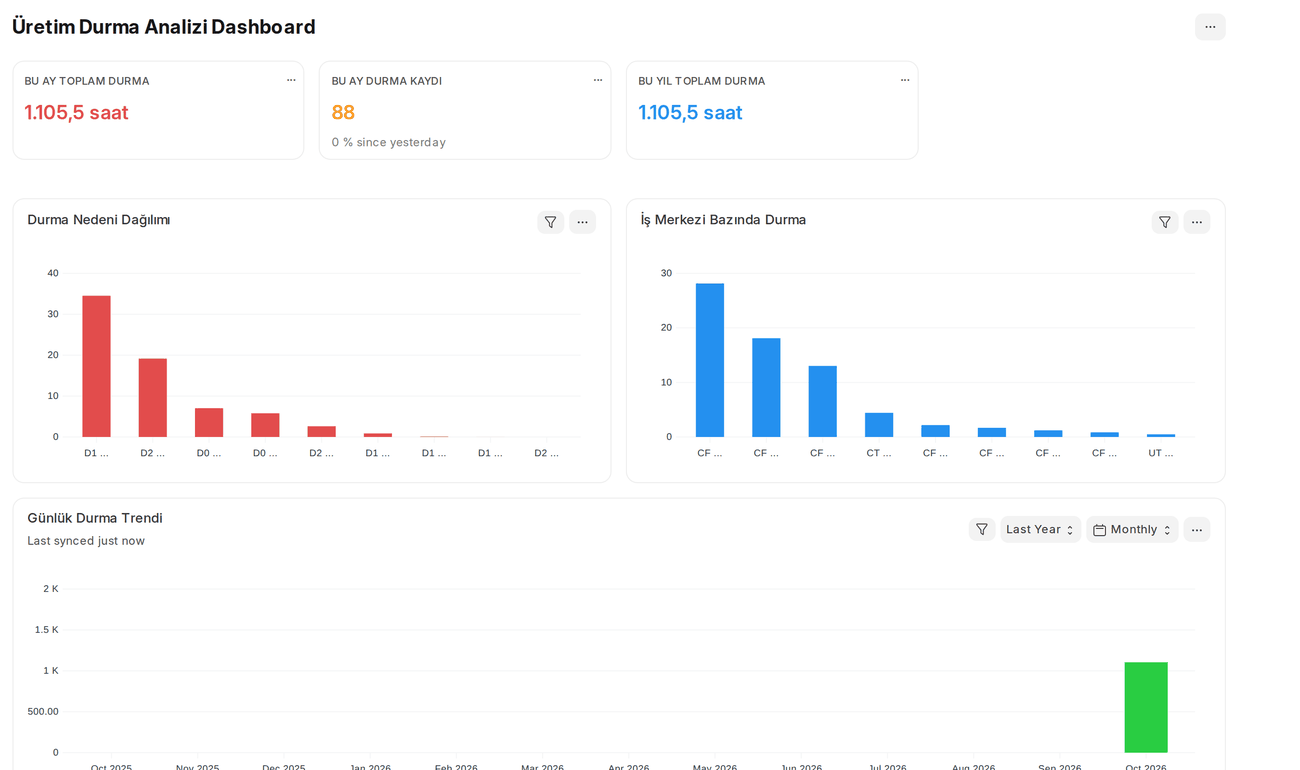Filter the Günlük Durma Trendi chart

[982, 529]
